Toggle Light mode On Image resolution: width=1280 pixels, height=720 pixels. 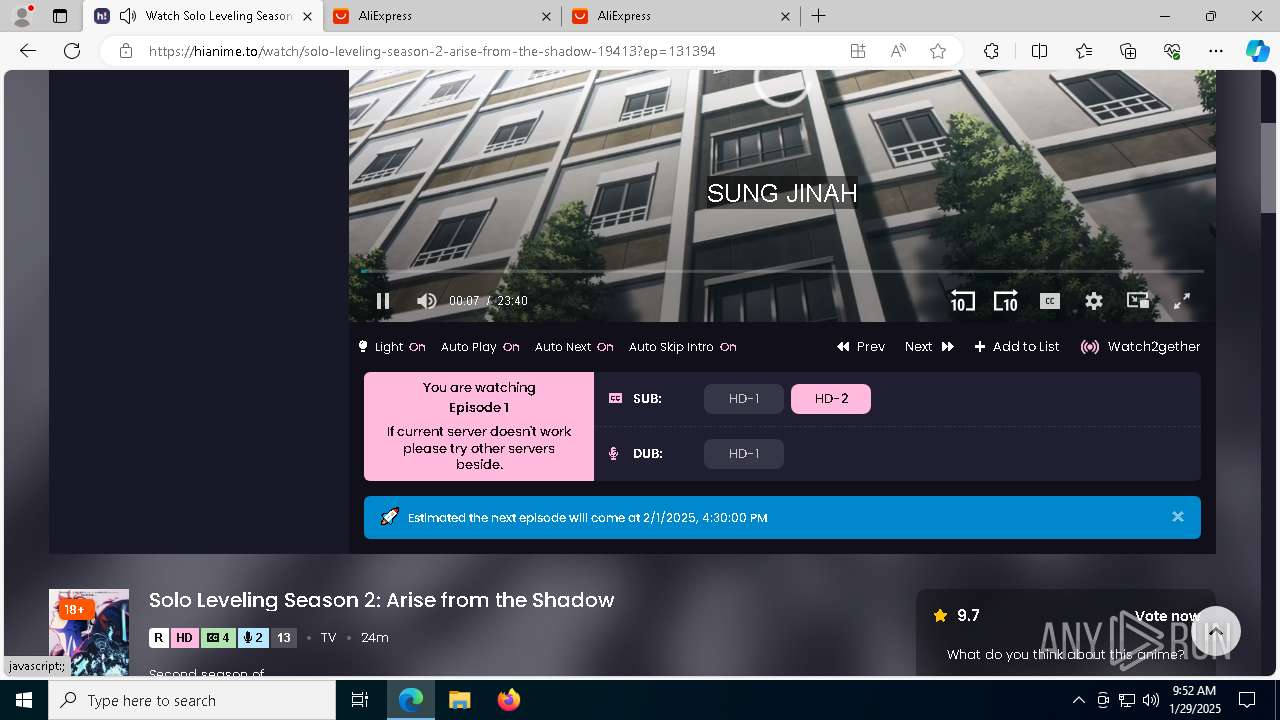click(392, 347)
